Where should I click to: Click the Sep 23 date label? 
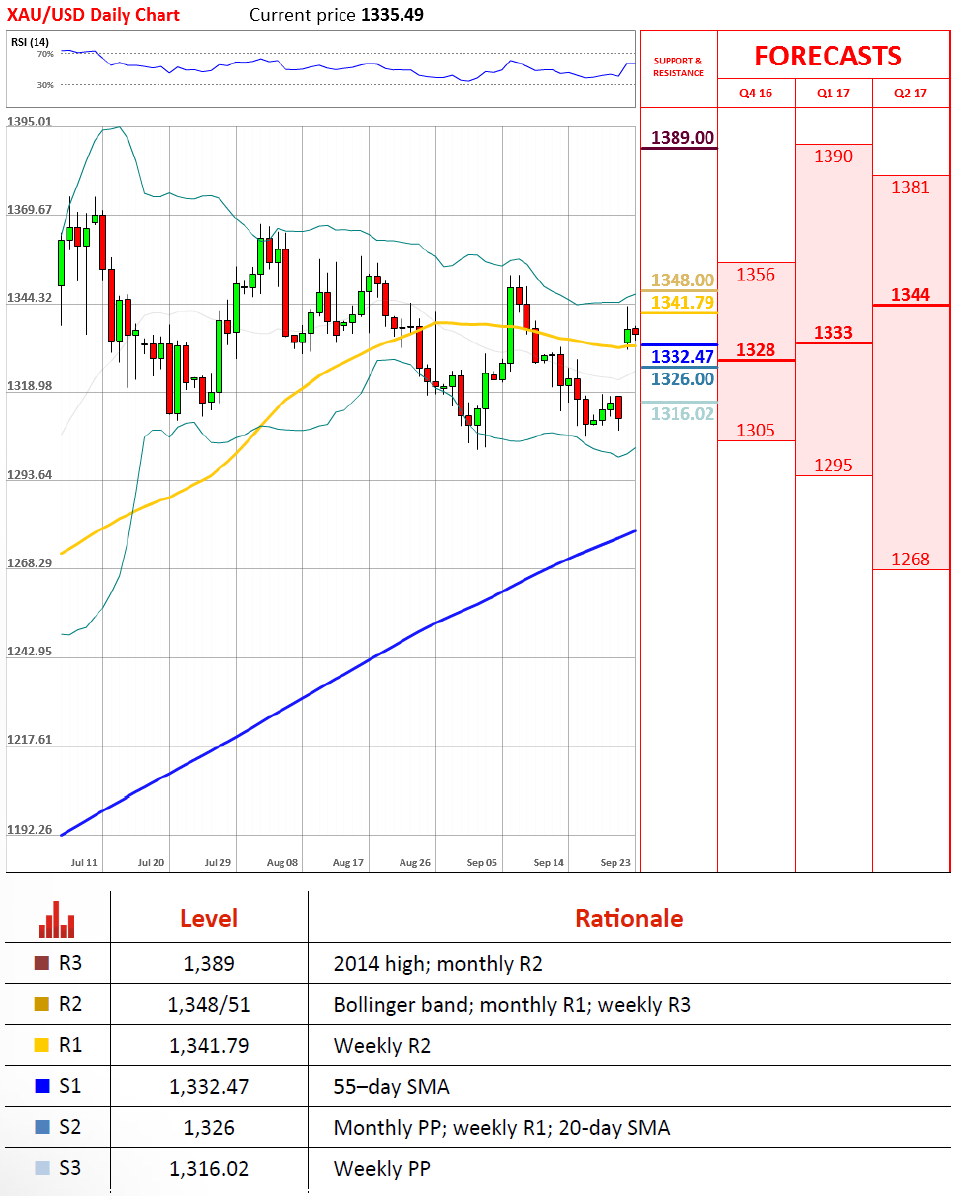point(616,862)
